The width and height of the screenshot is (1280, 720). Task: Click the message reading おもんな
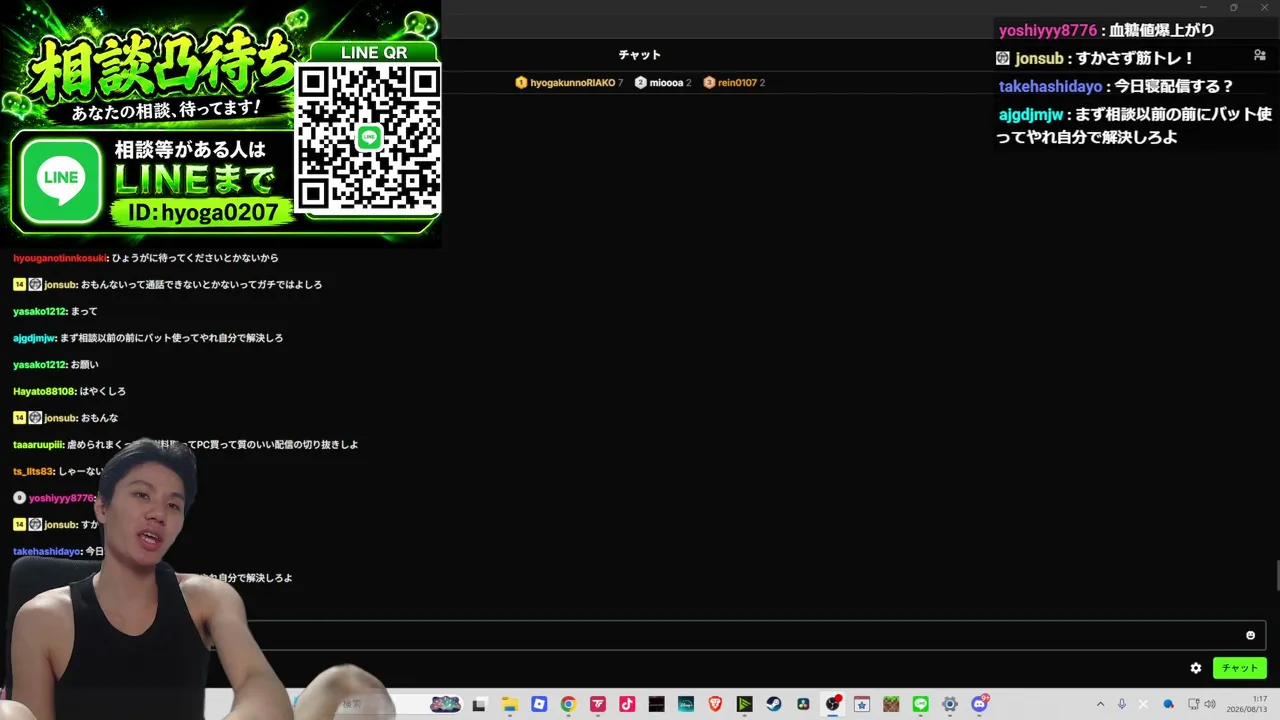point(99,418)
